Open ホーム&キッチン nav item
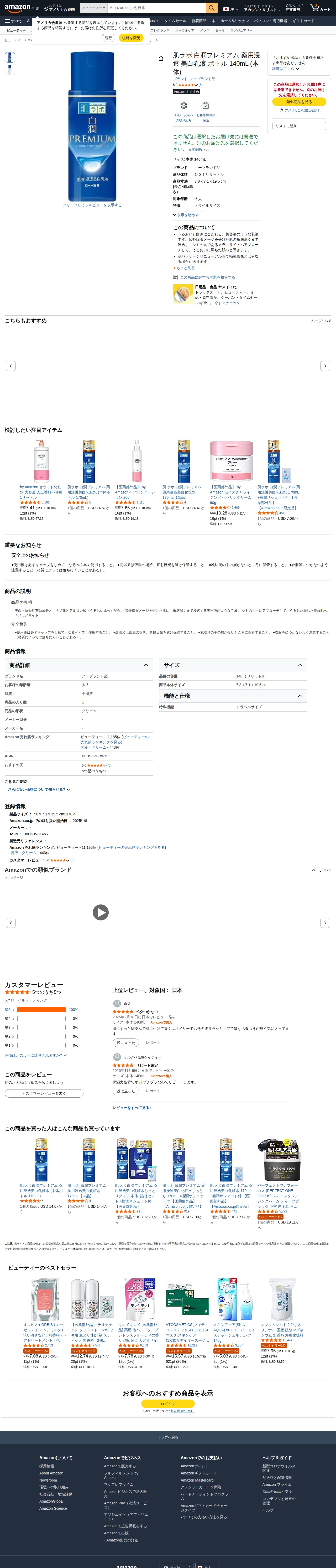336x1568 pixels. (x=234, y=21)
